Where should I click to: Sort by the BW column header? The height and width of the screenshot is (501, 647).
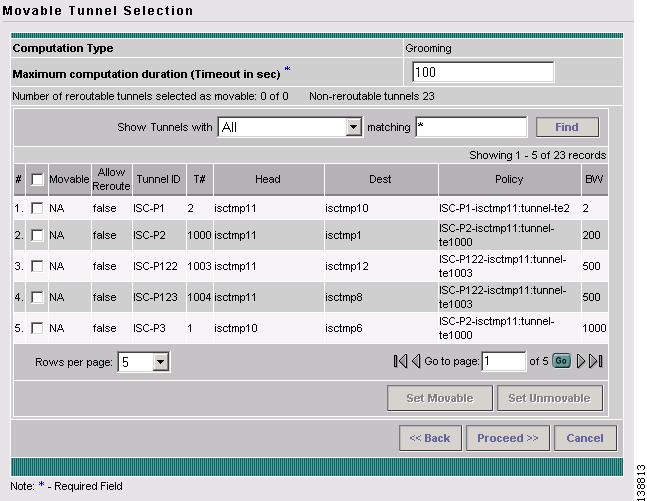coord(594,179)
